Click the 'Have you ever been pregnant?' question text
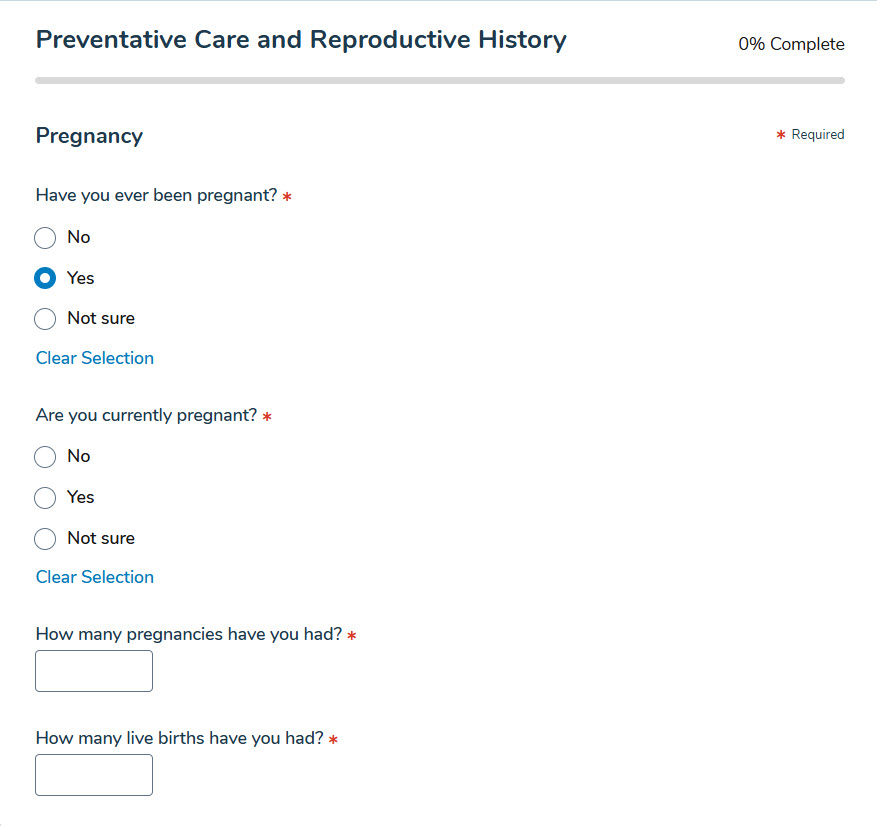877x826 pixels. tap(156, 196)
